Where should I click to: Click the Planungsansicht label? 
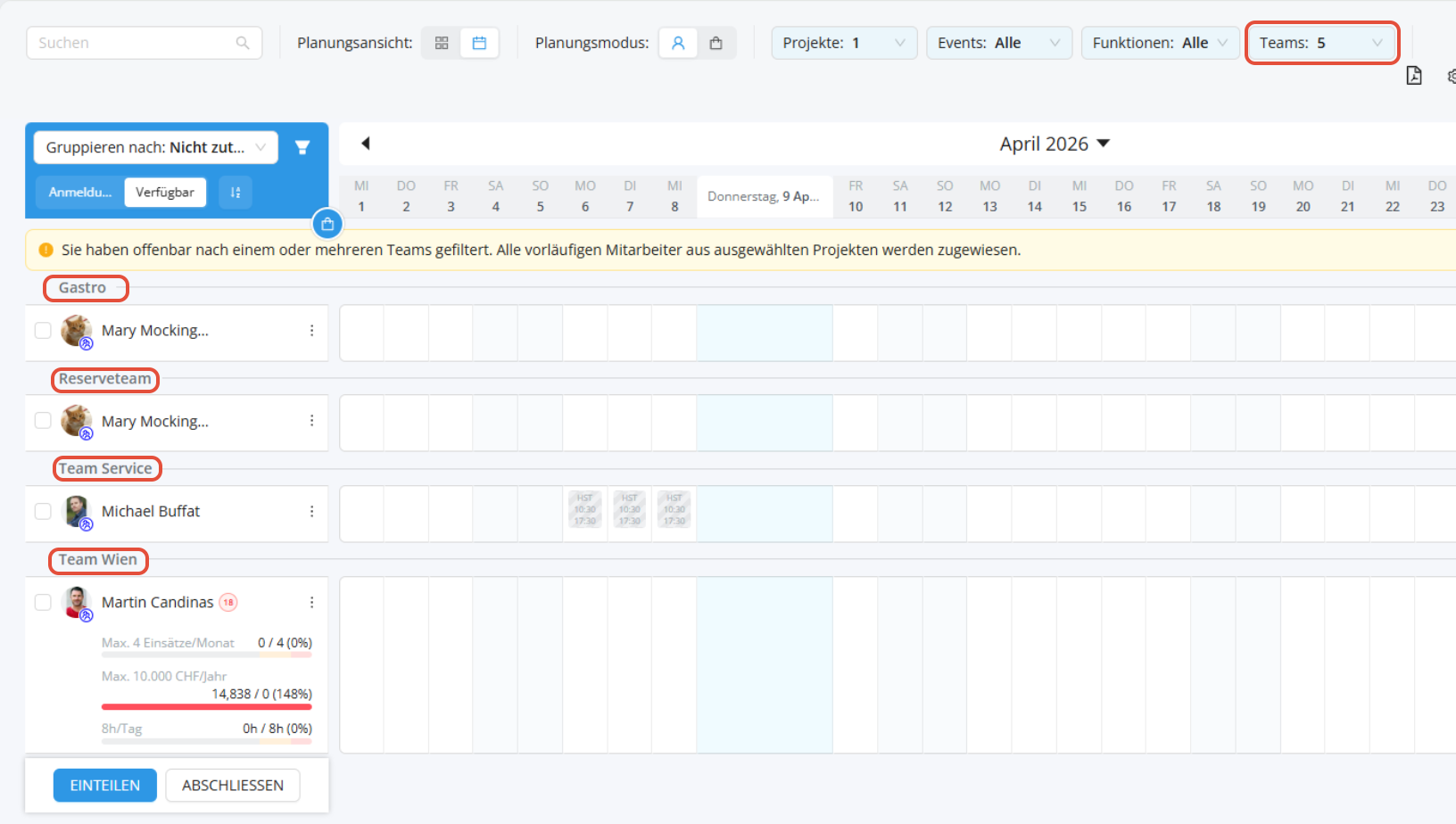tap(355, 43)
